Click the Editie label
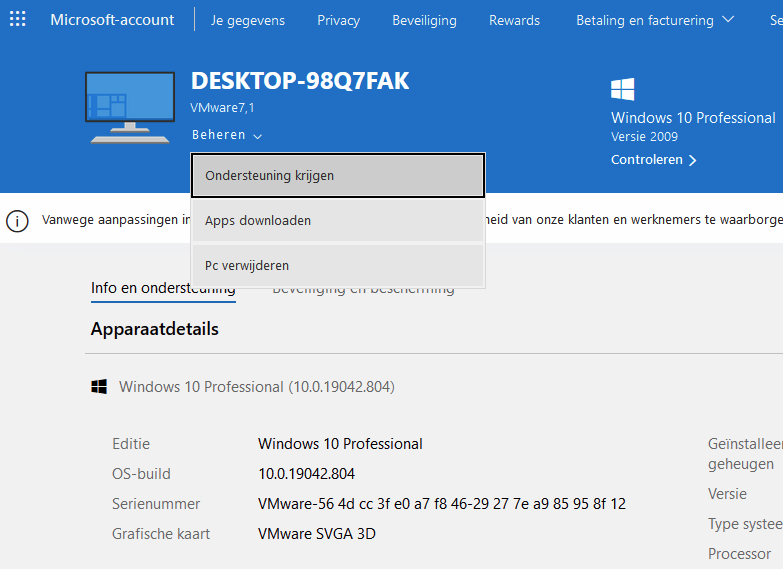This screenshot has width=783, height=569. click(131, 444)
